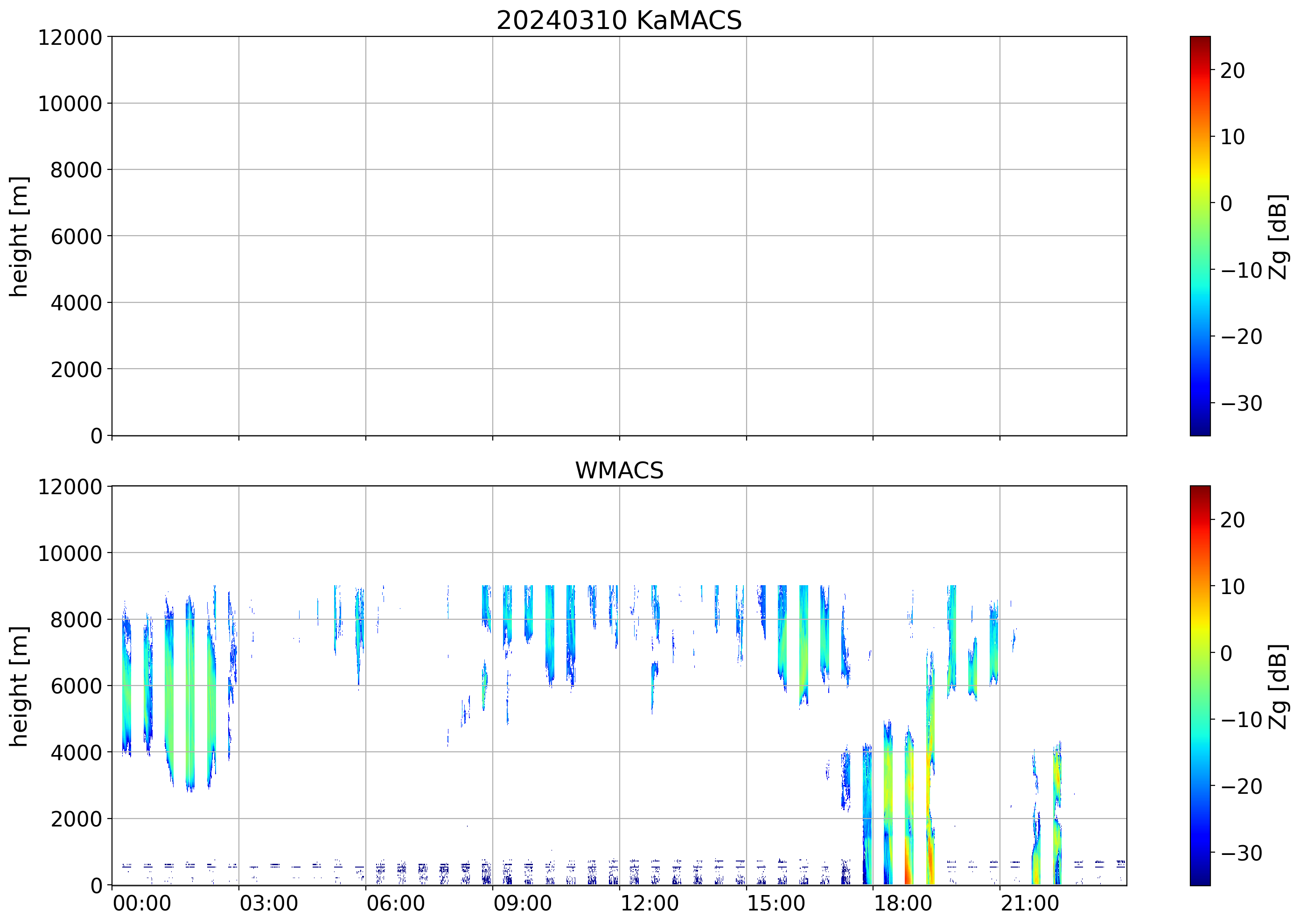The image size is (1300, 924).
Task: Click the bottom colorbar Zg [dB] label
Action: [1279, 686]
